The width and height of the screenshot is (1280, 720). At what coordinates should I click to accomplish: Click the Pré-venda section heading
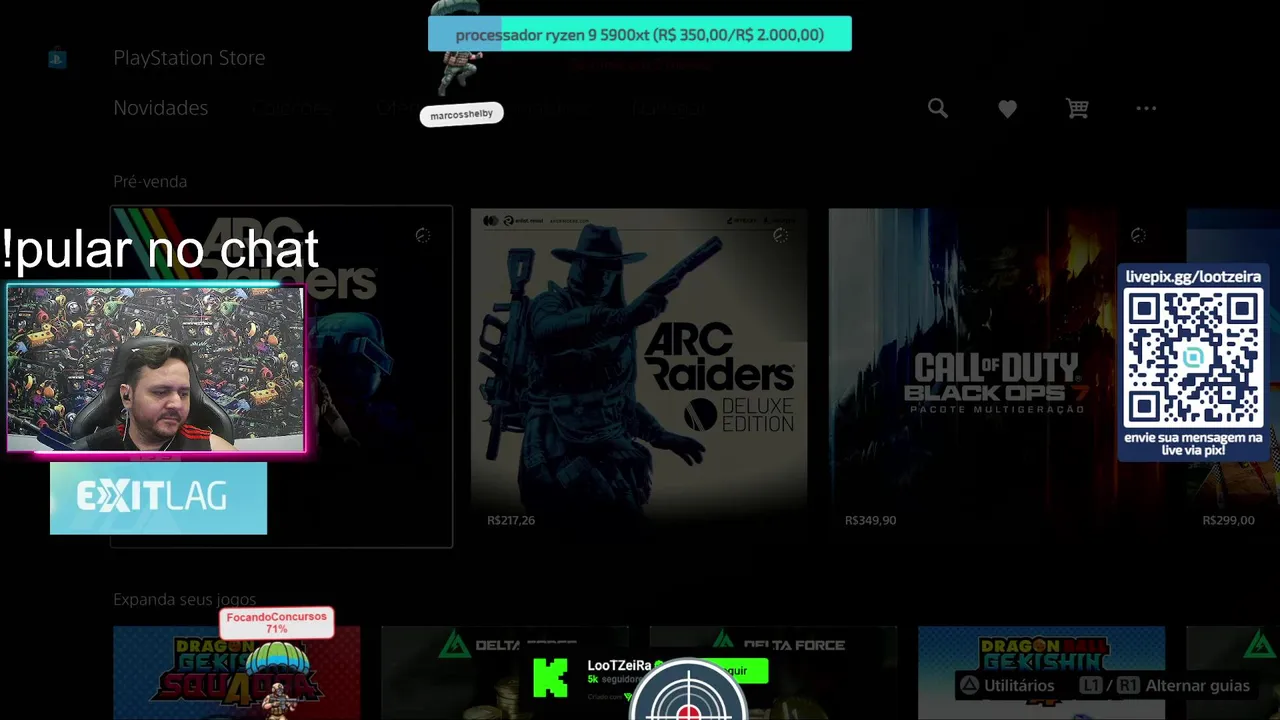[x=150, y=181]
